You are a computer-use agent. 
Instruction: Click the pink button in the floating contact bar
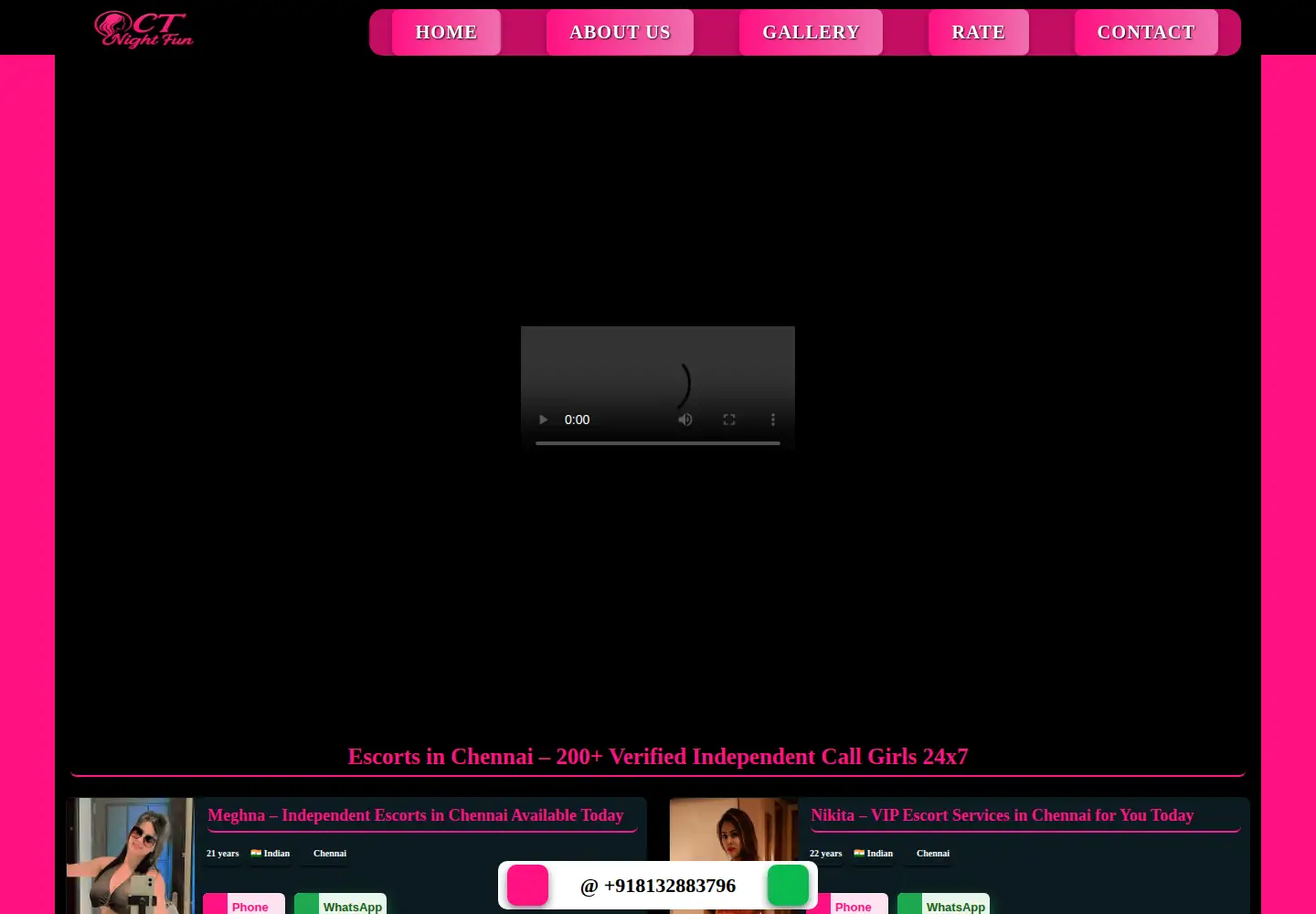(x=527, y=885)
